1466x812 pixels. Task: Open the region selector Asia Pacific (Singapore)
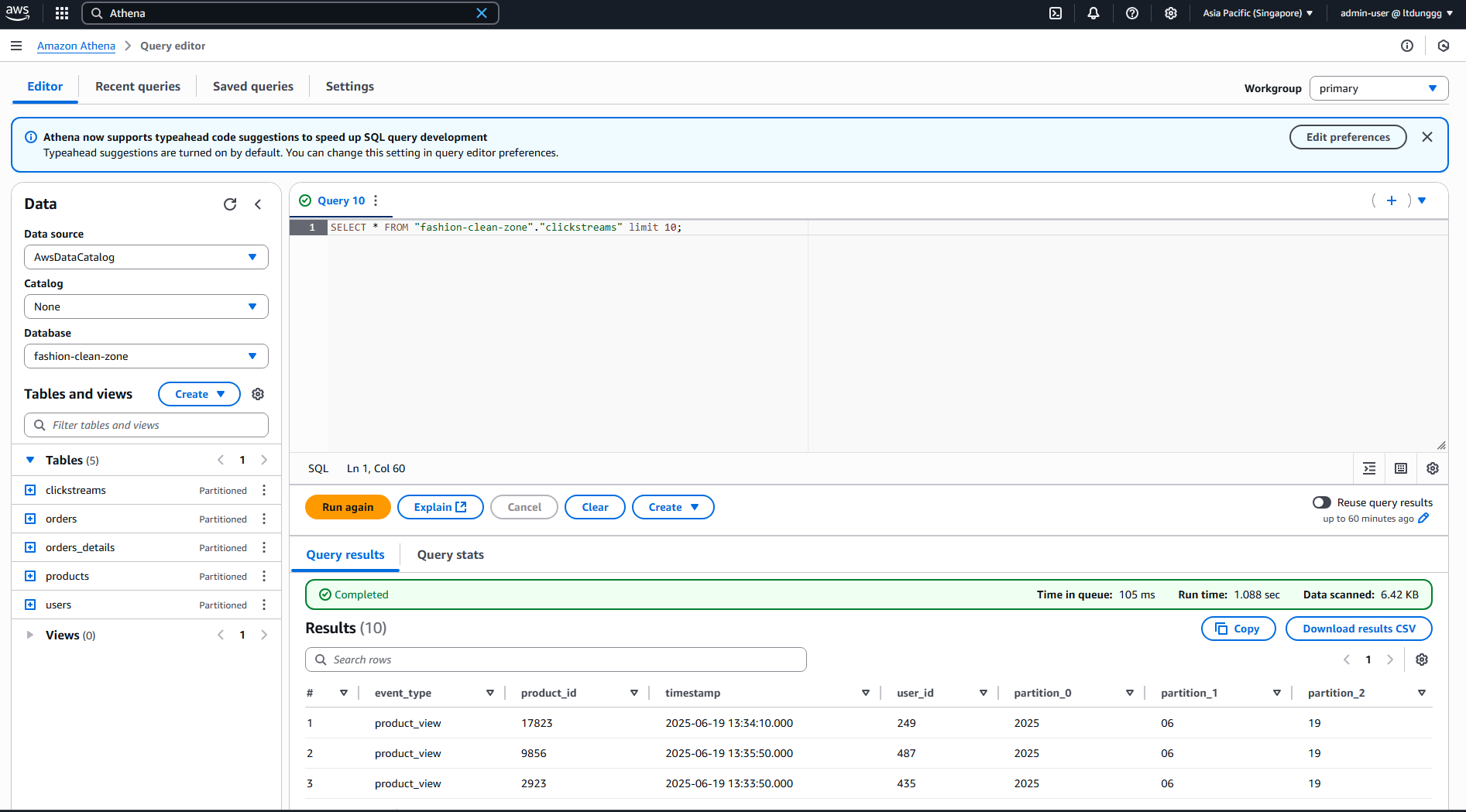click(x=1258, y=13)
